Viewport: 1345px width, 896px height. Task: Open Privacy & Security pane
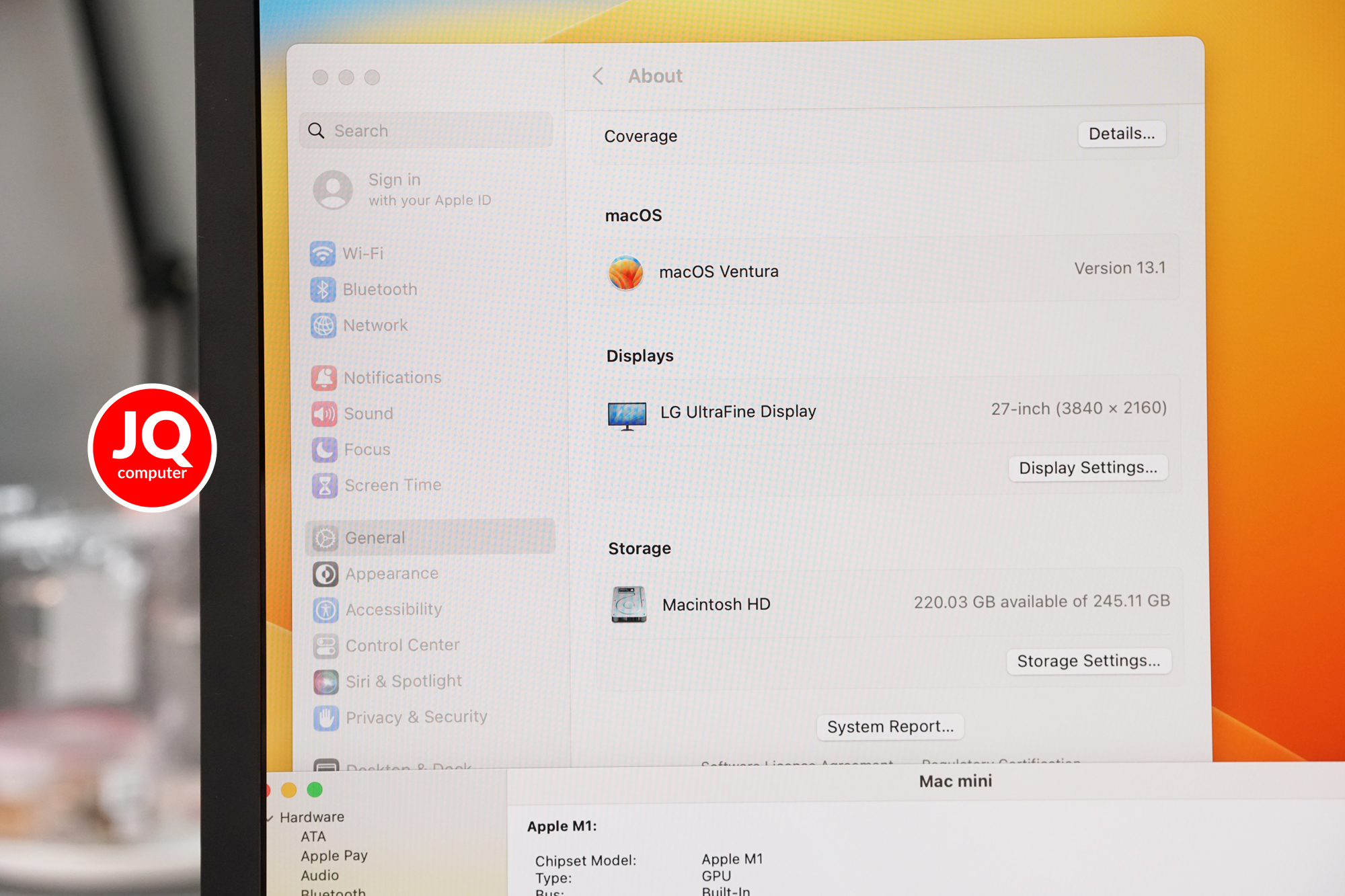(x=401, y=717)
